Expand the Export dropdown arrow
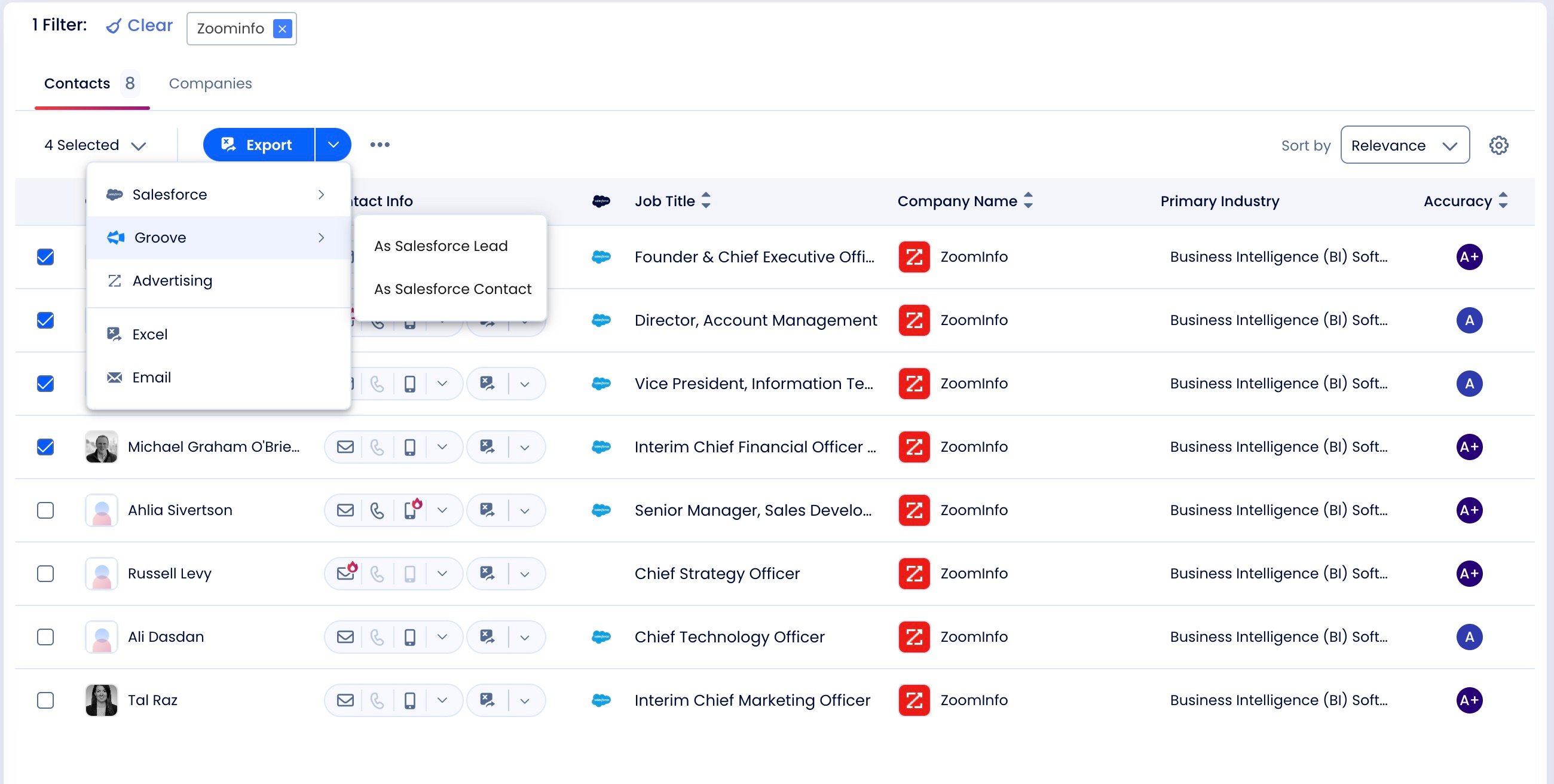This screenshot has height=784, width=1554. [x=333, y=145]
